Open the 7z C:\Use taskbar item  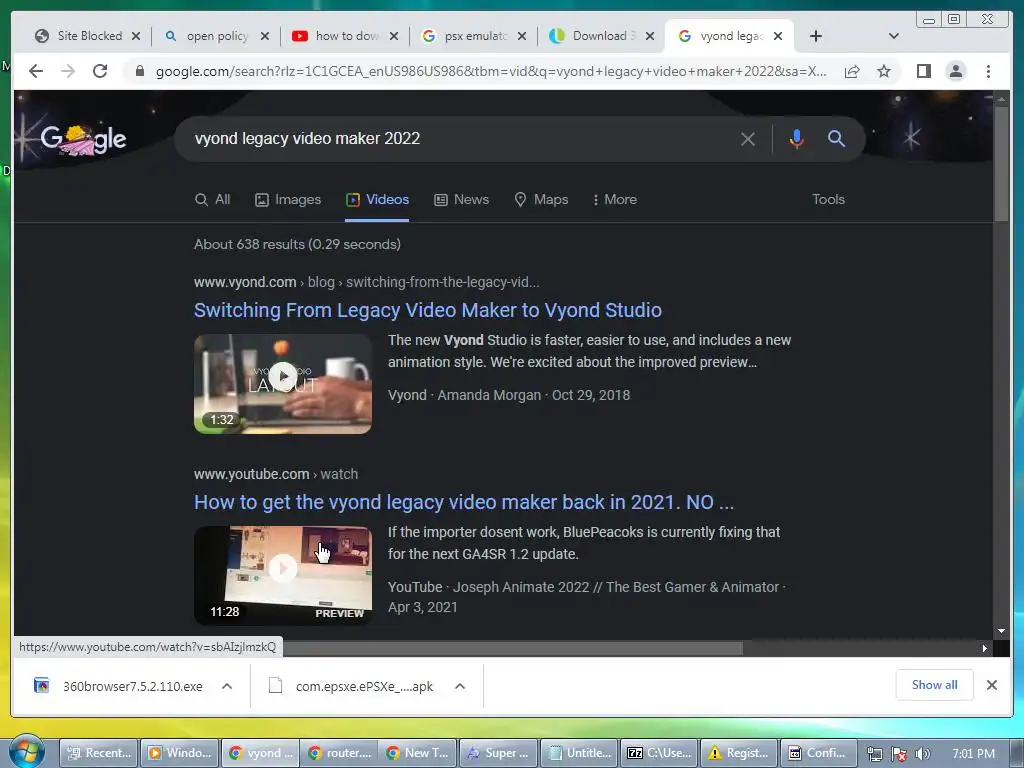(x=659, y=753)
